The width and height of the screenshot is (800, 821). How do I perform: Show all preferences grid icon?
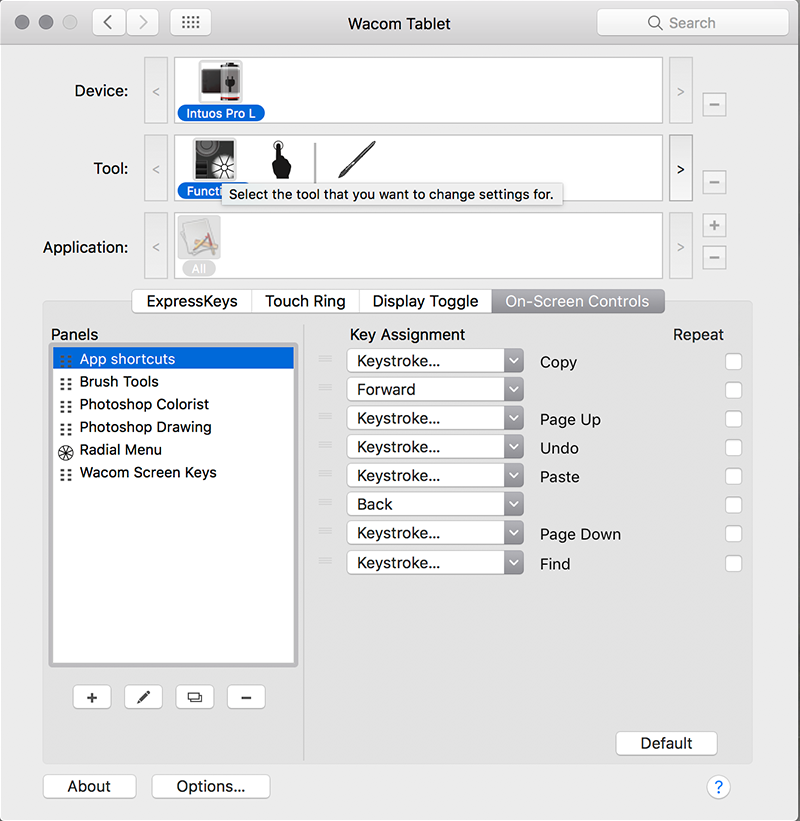point(191,22)
